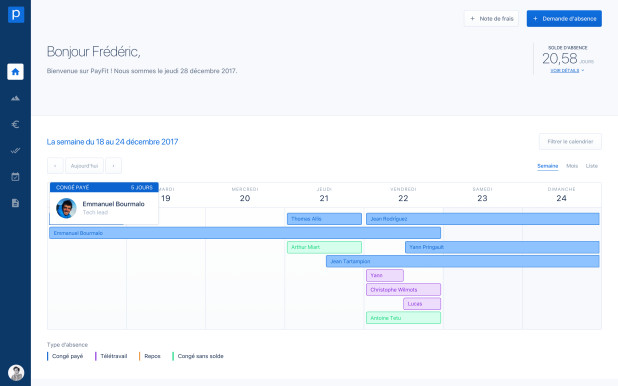Select Jean Tartampion absence bar
Screen dimensions: 618x386
(463, 261)
